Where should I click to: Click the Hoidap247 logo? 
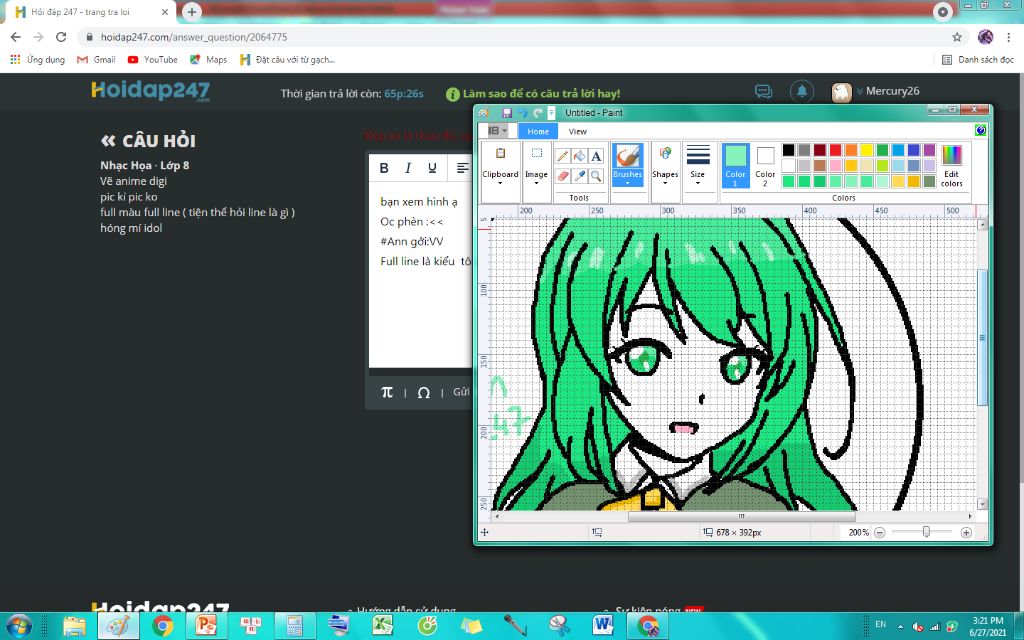point(150,91)
